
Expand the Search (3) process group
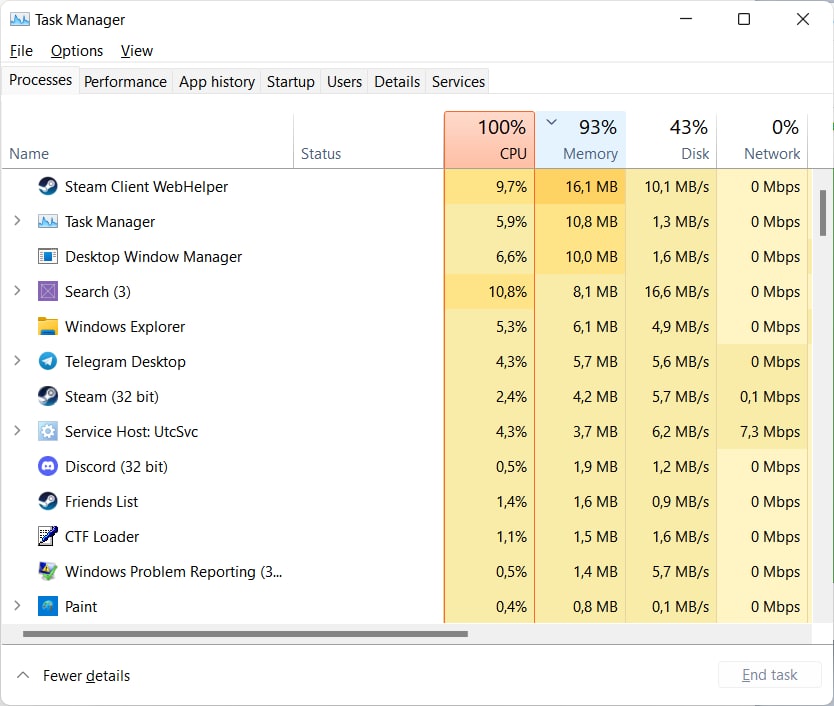point(17,291)
